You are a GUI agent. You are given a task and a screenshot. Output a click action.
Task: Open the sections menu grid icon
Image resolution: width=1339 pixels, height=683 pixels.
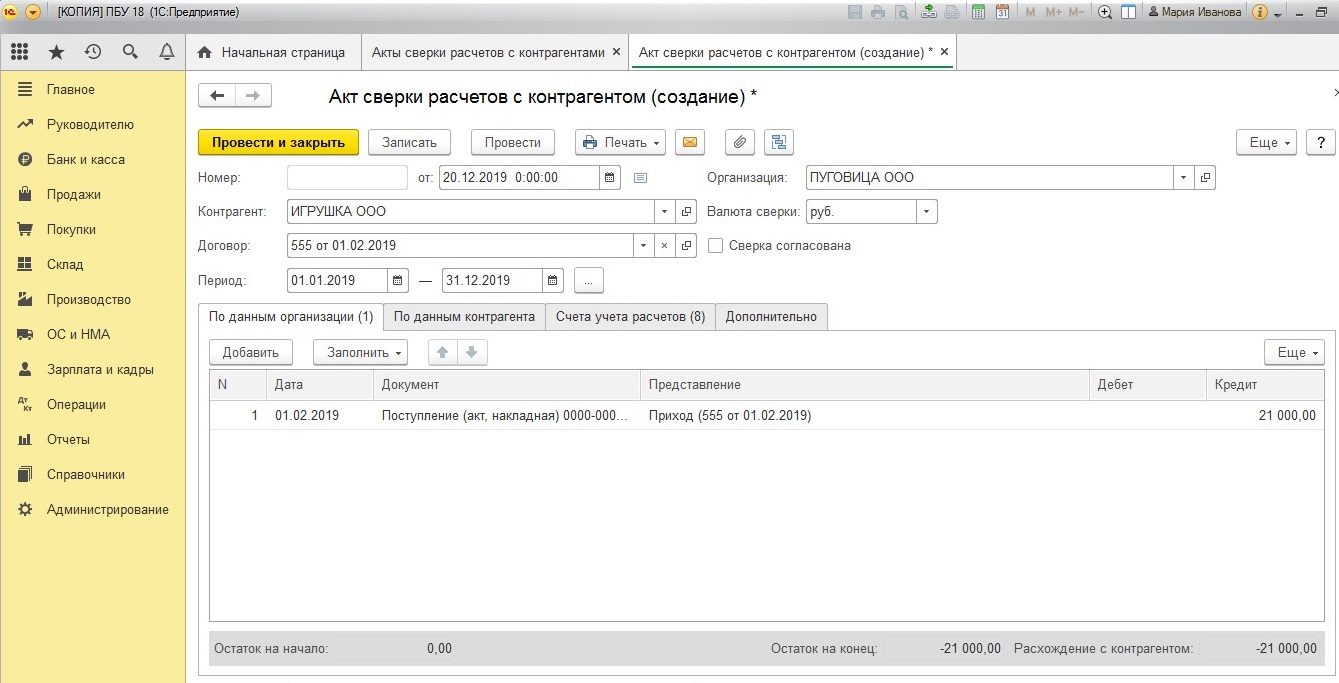click(19, 52)
